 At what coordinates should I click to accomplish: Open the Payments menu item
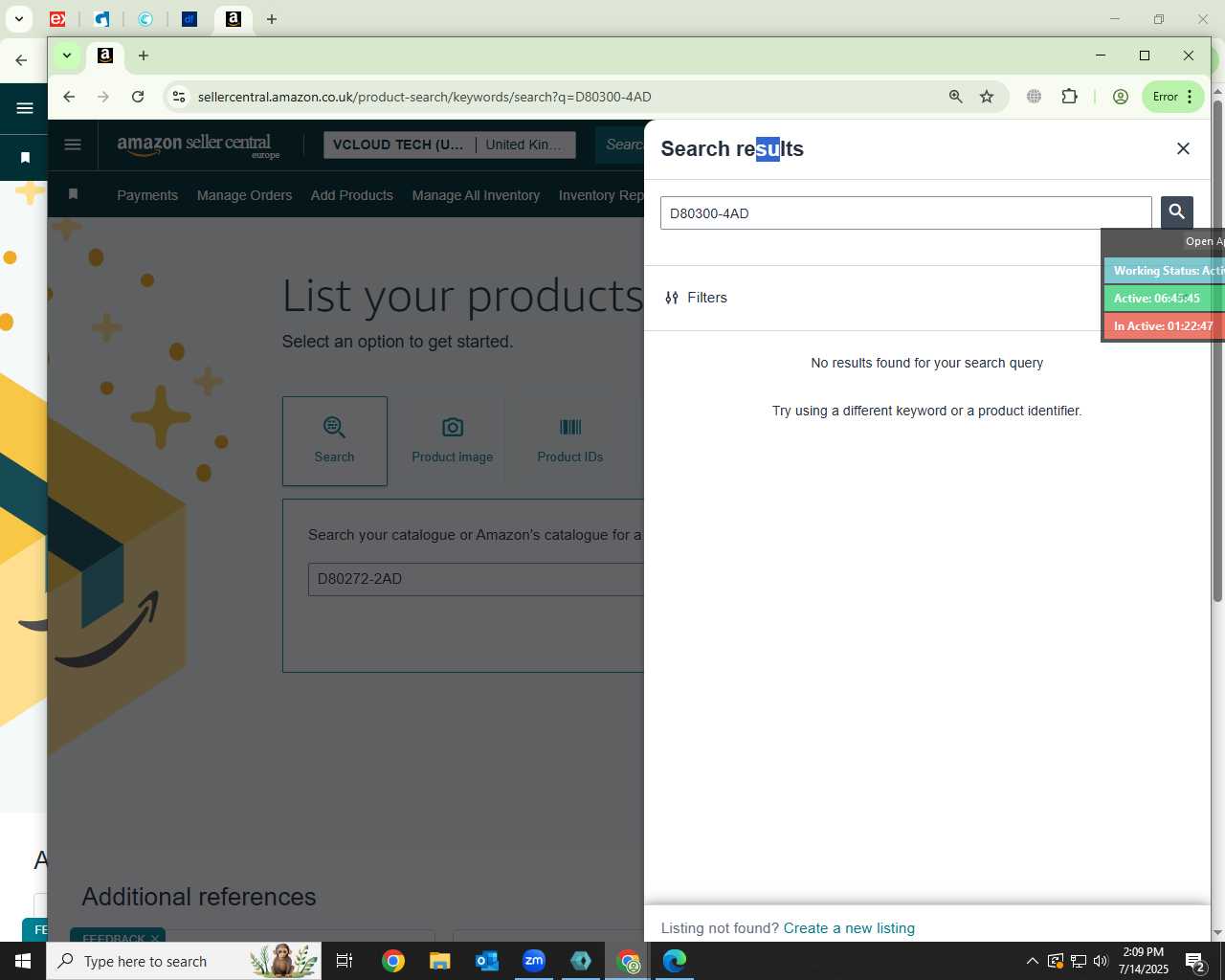[147, 195]
